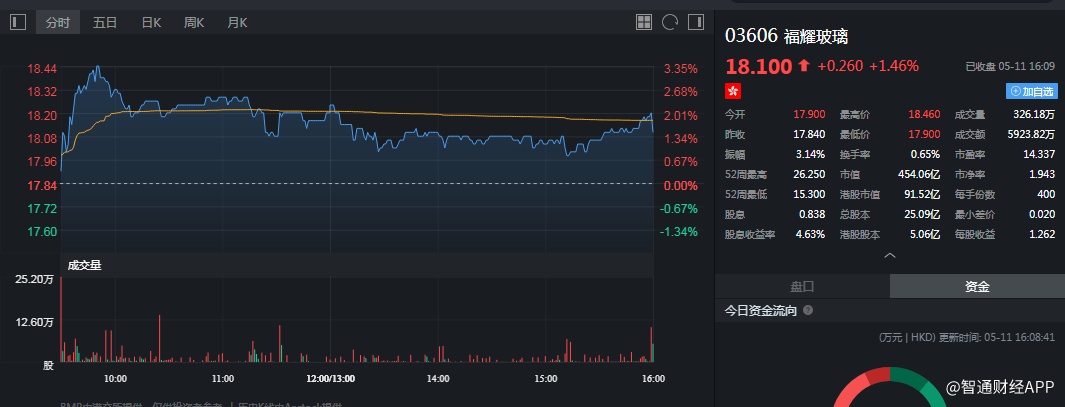The image size is (1065, 407).
Task: Toggle the left sidebar panel icon
Action: tap(17, 21)
